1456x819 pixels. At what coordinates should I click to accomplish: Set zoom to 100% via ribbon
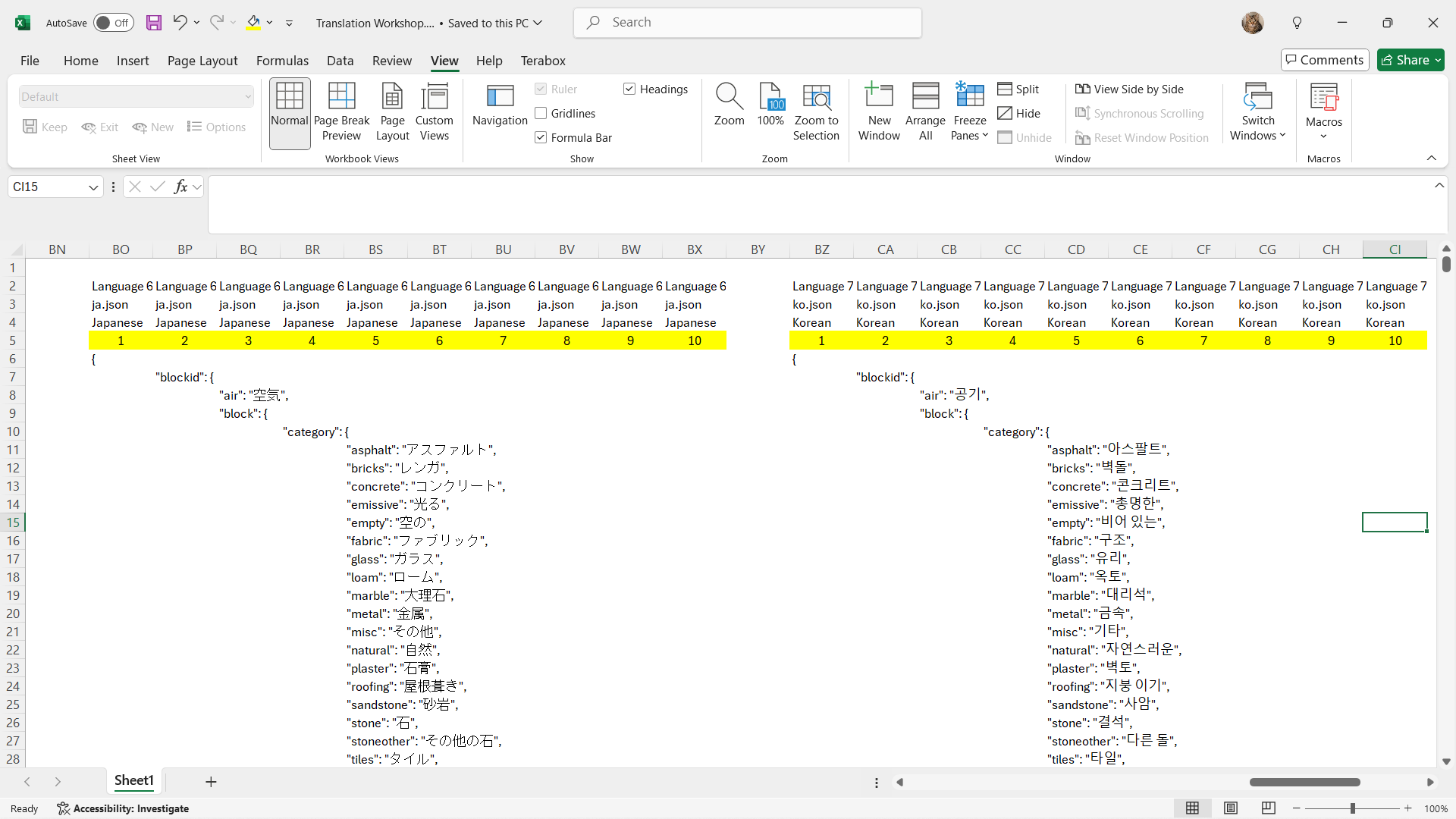coord(770,106)
